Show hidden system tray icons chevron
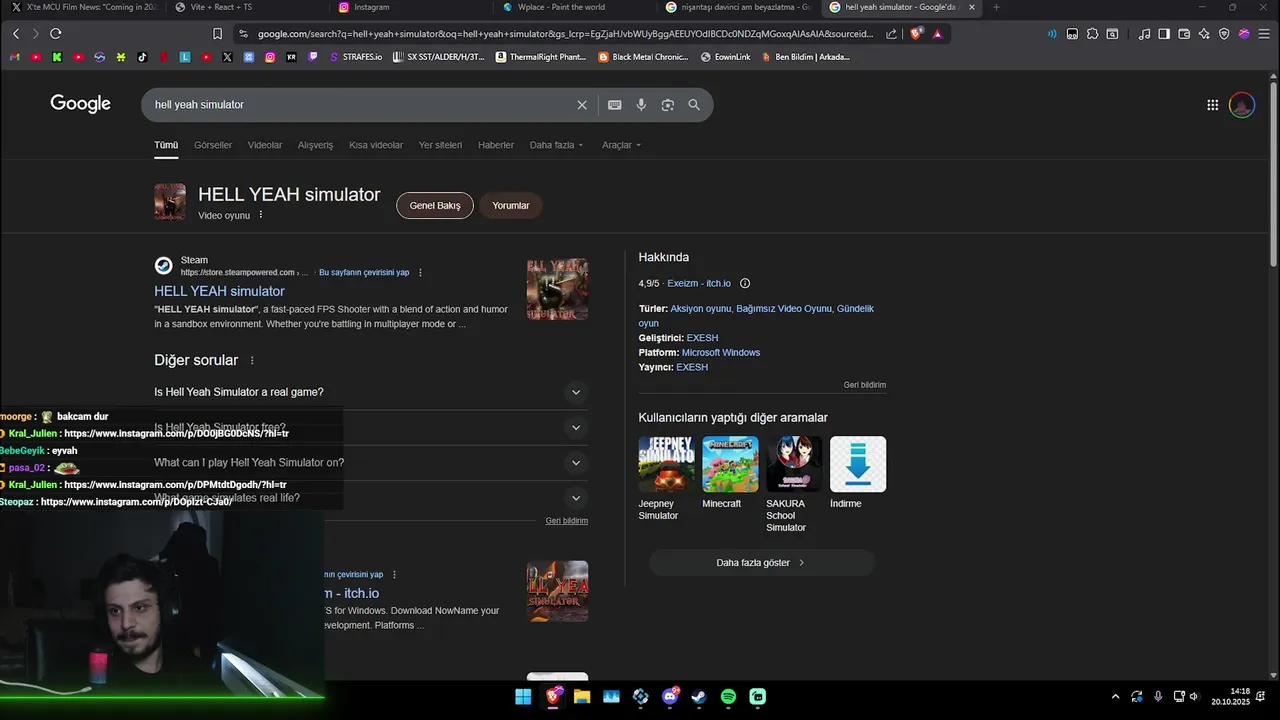Viewport: 1280px width, 720px height. pos(1115,697)
